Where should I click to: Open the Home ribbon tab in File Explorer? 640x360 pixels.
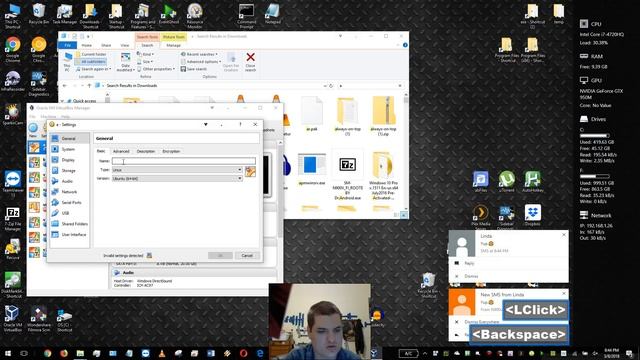click(87, 45)
